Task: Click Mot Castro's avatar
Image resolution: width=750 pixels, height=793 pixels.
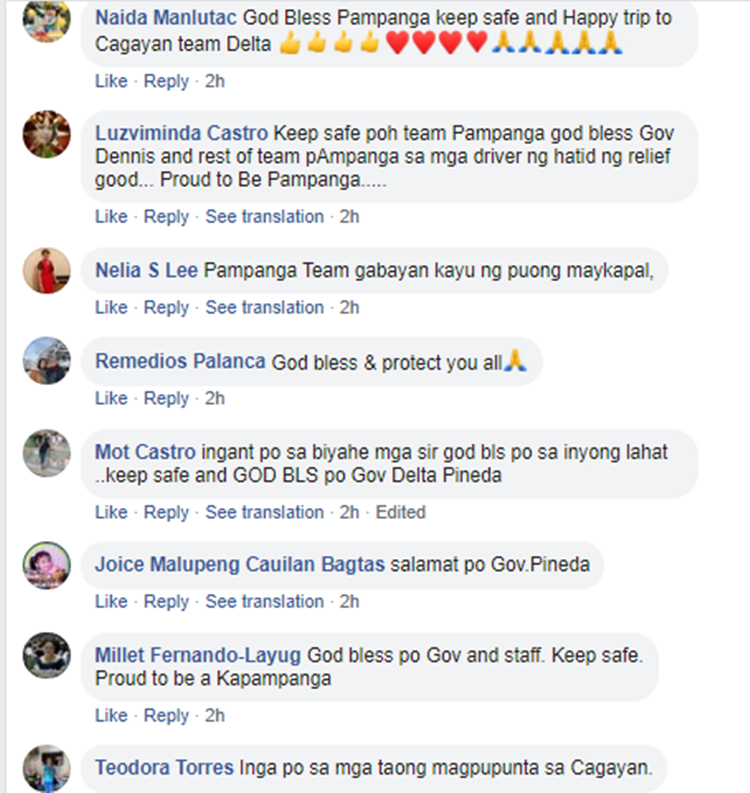Action: click(47, 453)
